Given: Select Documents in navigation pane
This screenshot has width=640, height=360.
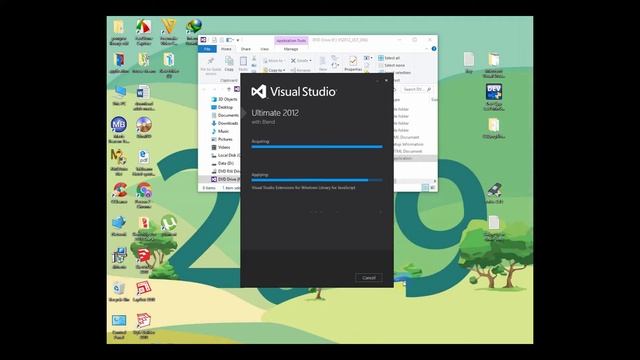Looking at the screenshot, I should 225,115.
